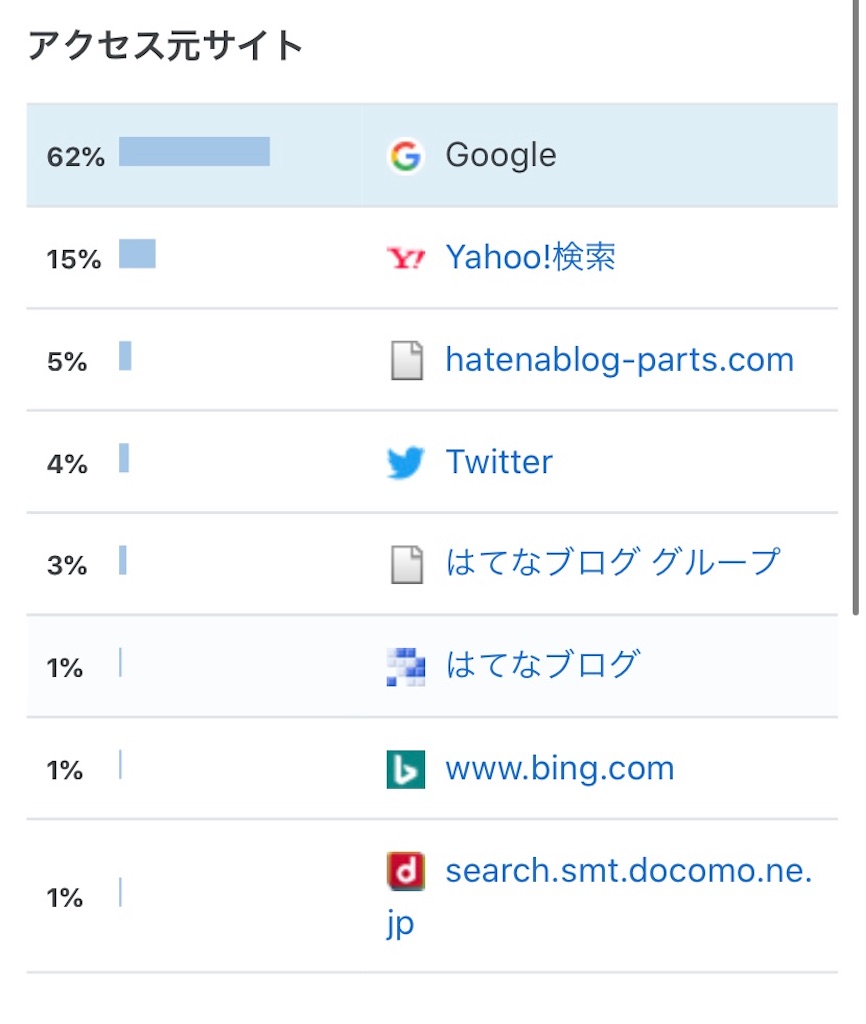Click the green Bing logo icon
Image resolution: width=866 pixels, height=1024 pixels.
pos(406,769)
